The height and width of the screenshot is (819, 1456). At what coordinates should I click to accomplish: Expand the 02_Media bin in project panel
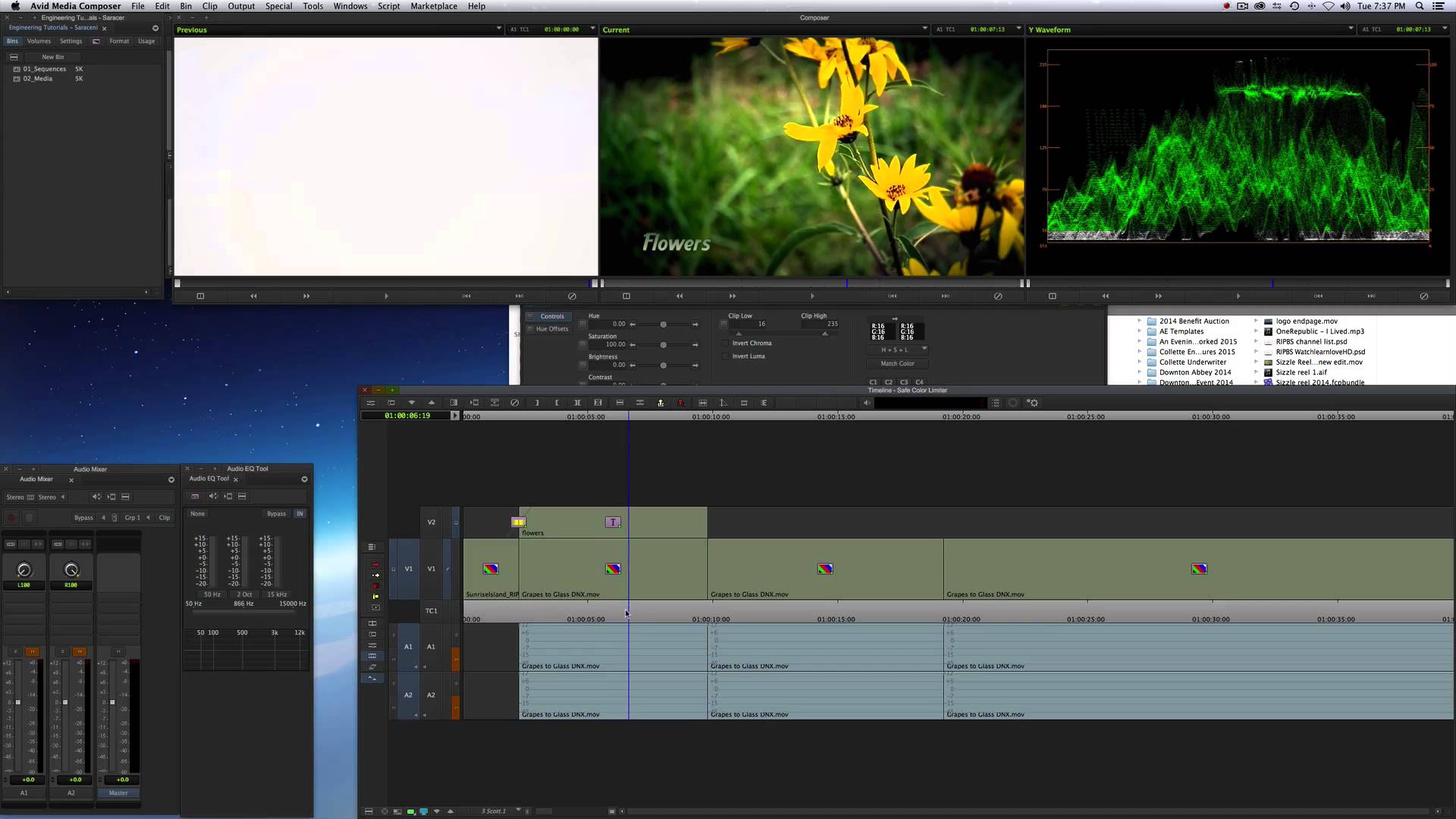[17, 79]
